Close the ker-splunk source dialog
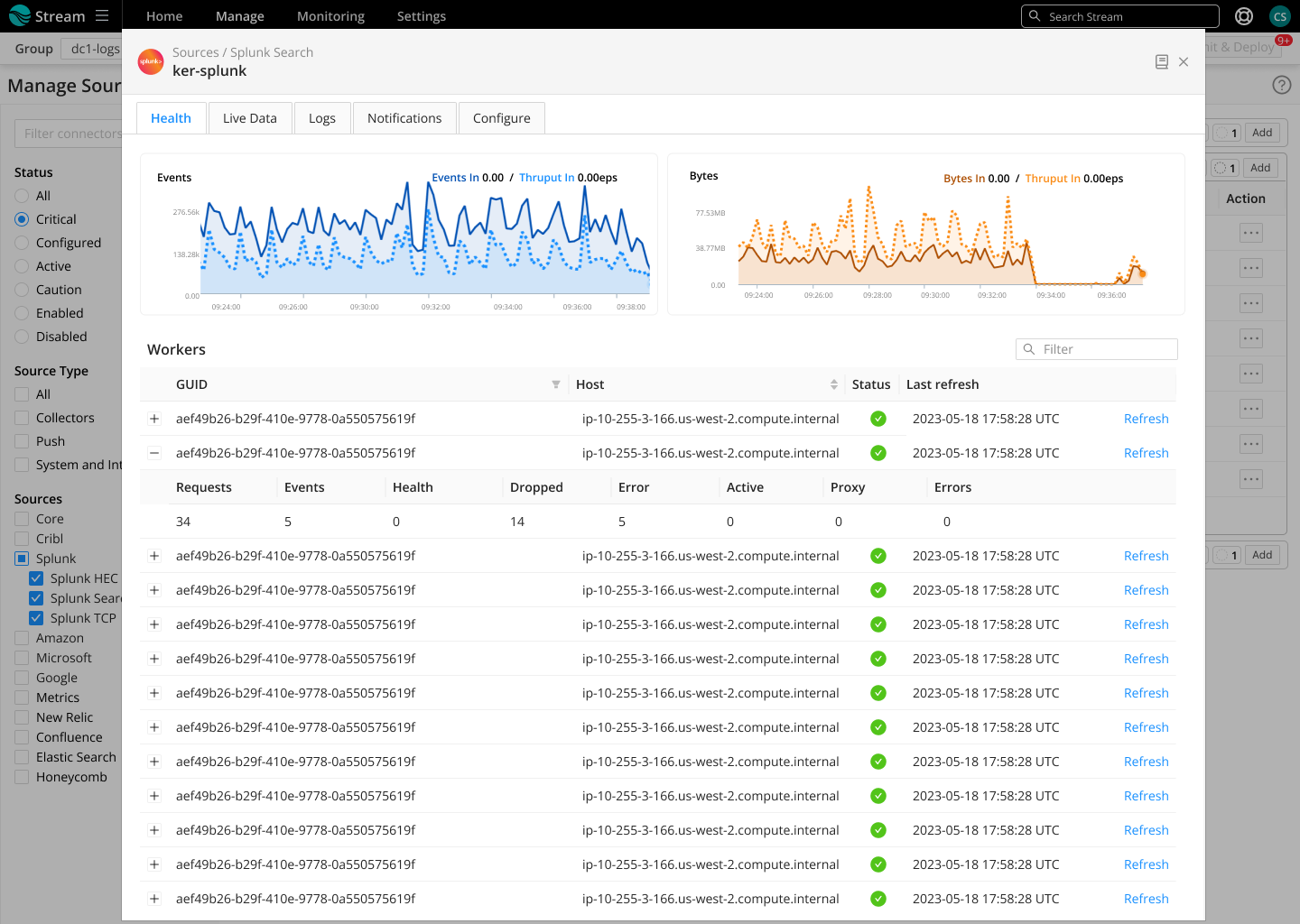Screen dimensions: 1300x924 point(1184,62)
